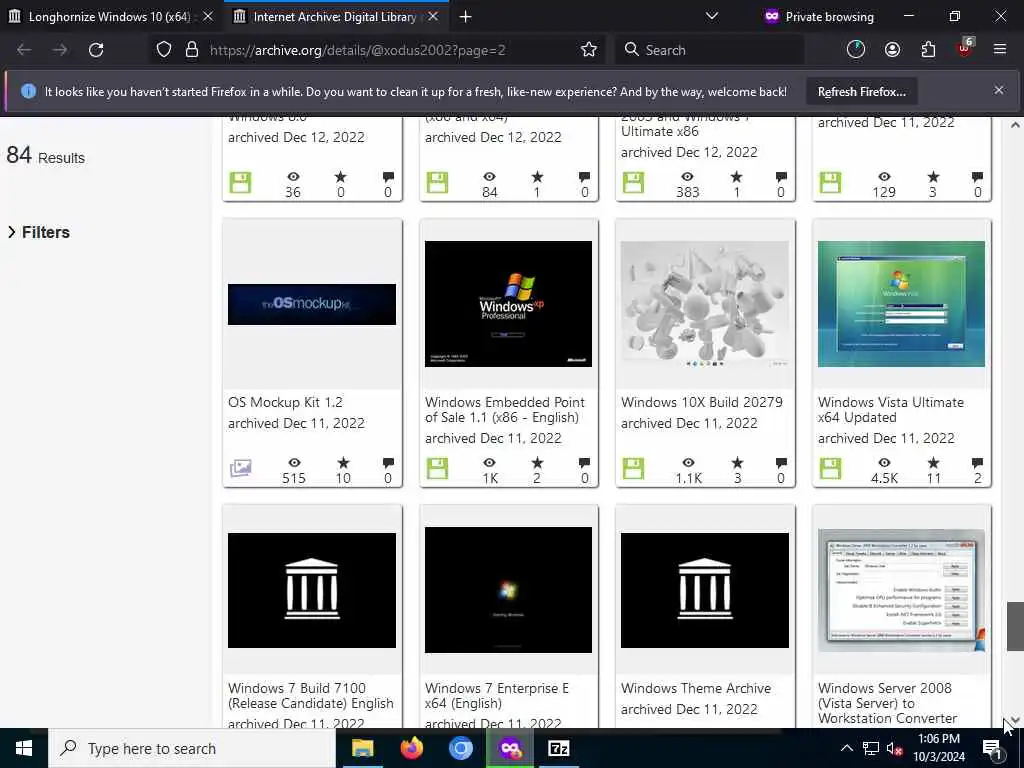Click the scrollbar up arrow
This screenshot has width=1024, height=768.
point(1015,125)
